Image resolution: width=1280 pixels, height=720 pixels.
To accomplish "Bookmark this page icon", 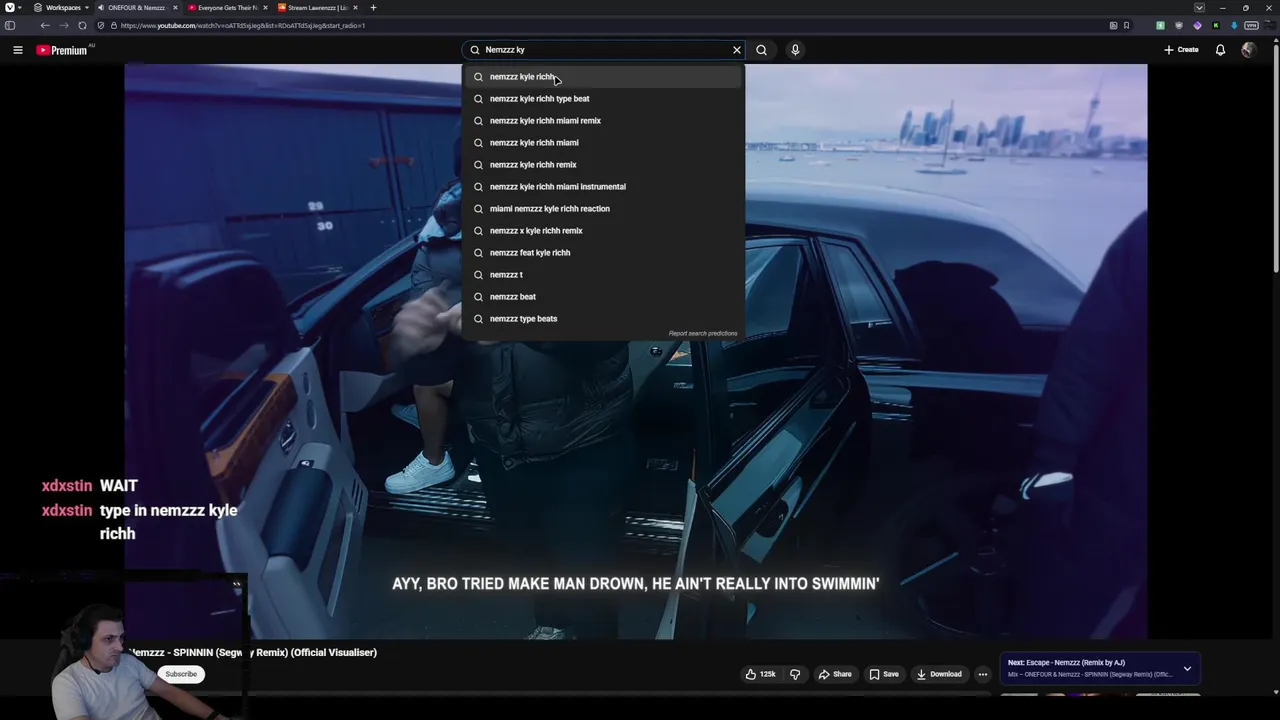I will (1127, 26).
